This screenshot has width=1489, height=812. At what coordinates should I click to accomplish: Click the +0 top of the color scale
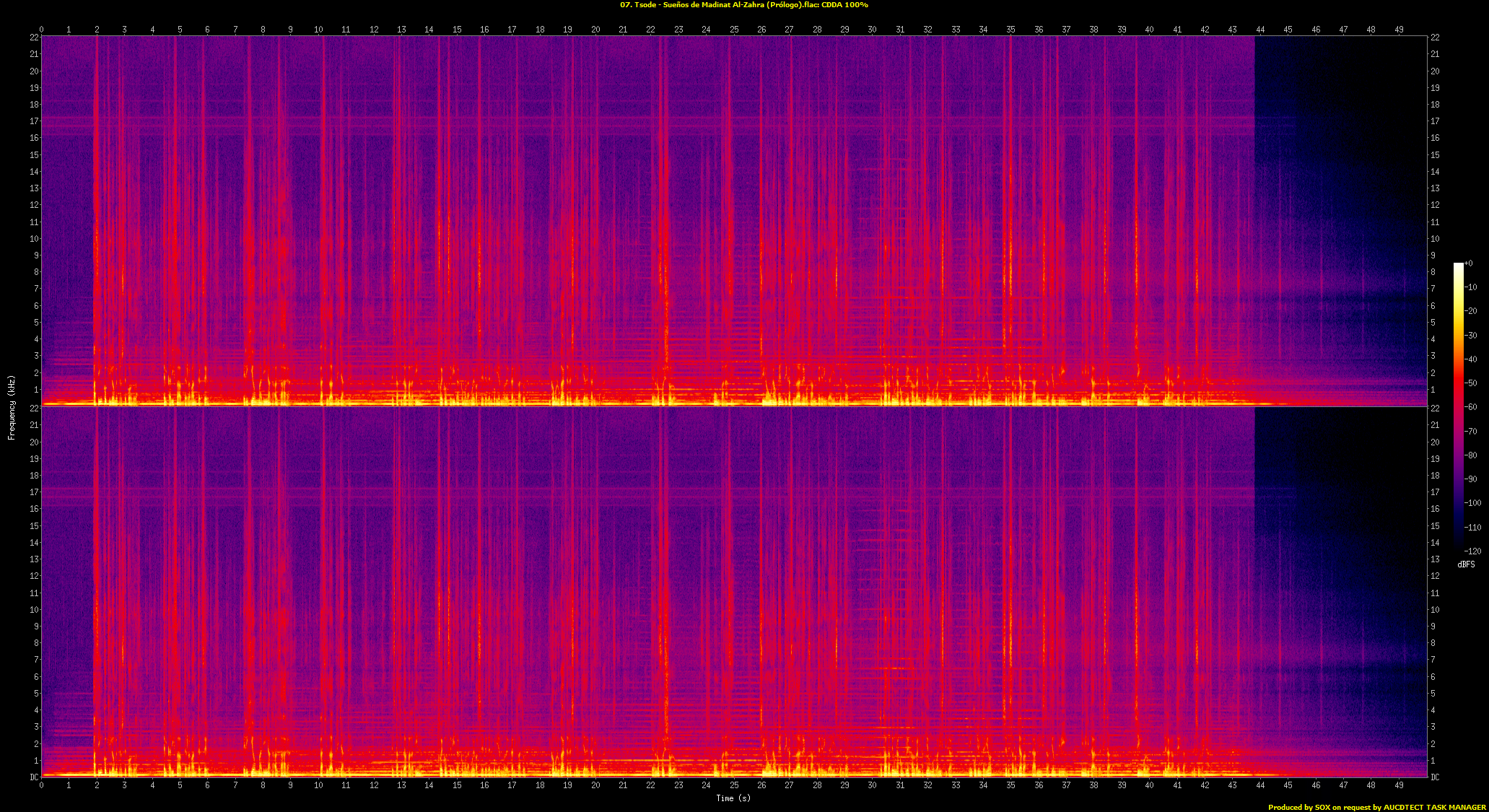coord(1469,263)
